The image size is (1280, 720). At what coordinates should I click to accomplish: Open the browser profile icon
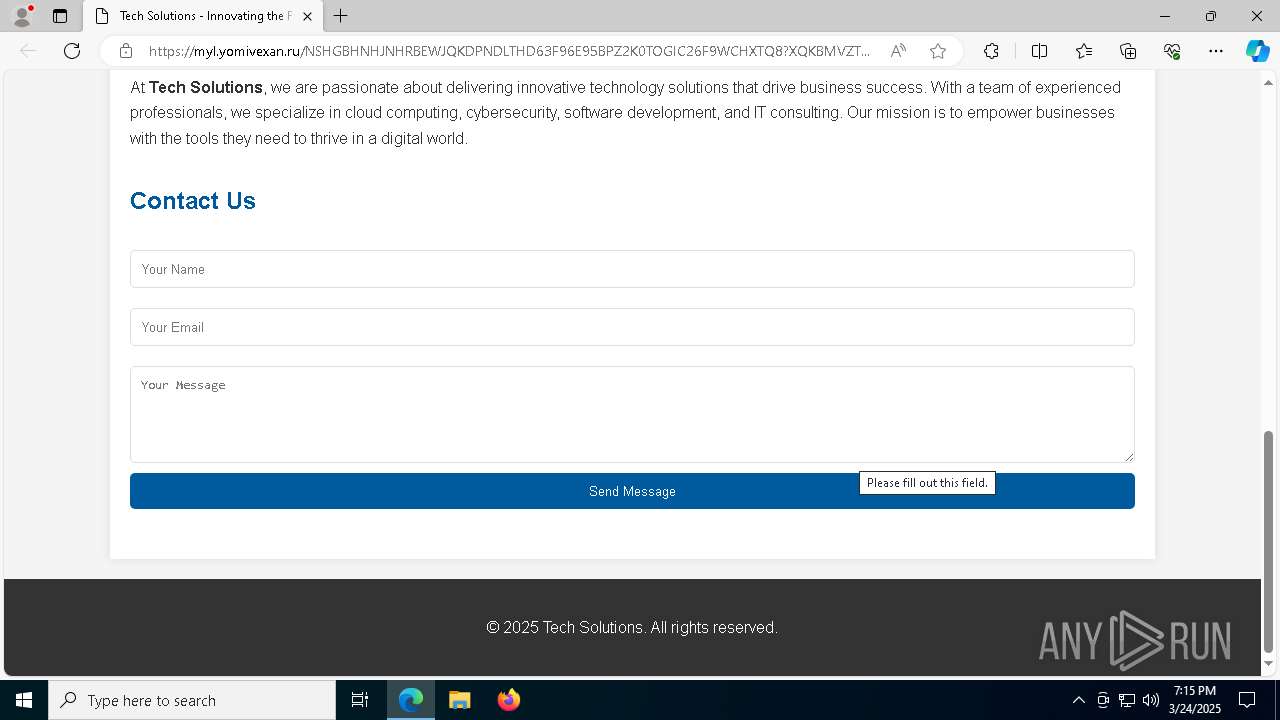click(22, 16)
